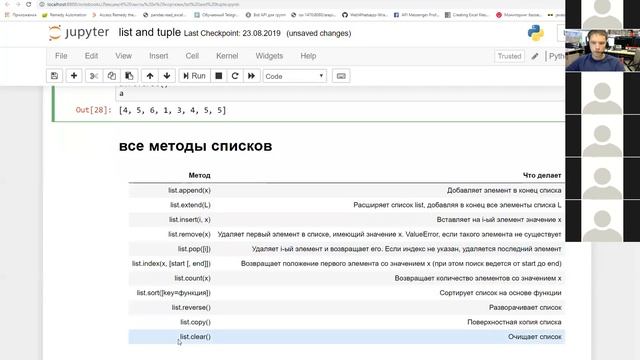Click the Очищает список description
This screenshot has height=360, width=640.
point(535,337)
